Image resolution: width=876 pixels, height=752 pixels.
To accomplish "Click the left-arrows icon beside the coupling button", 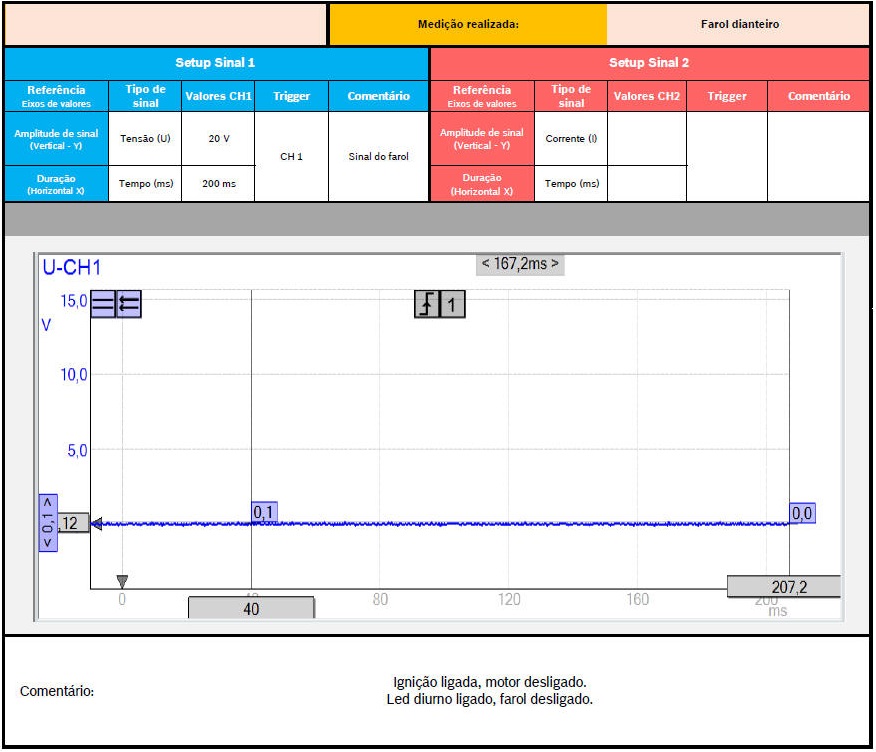I will click(129, 304).
